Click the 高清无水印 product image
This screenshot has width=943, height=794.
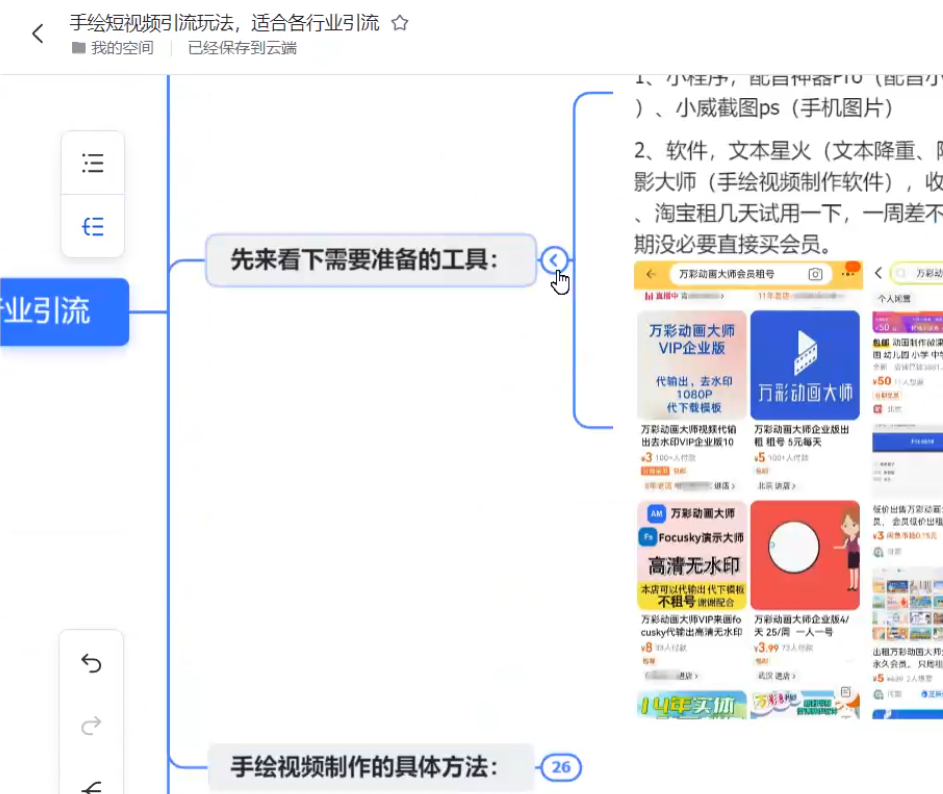tap(691, 555)
